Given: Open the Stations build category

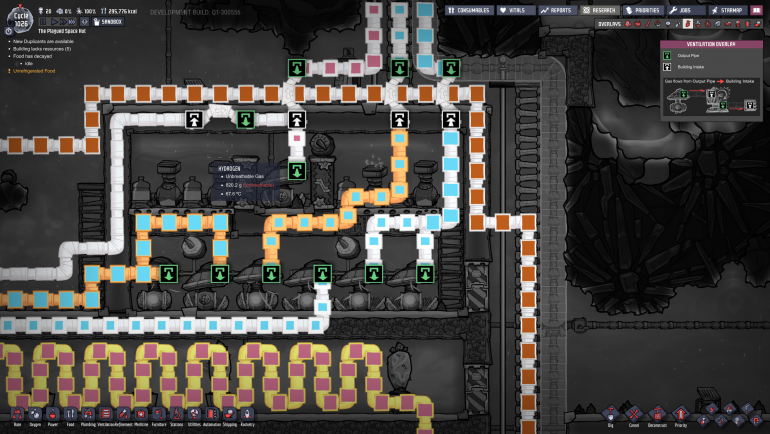Looking at the screenshot, I should pos(176,416).
